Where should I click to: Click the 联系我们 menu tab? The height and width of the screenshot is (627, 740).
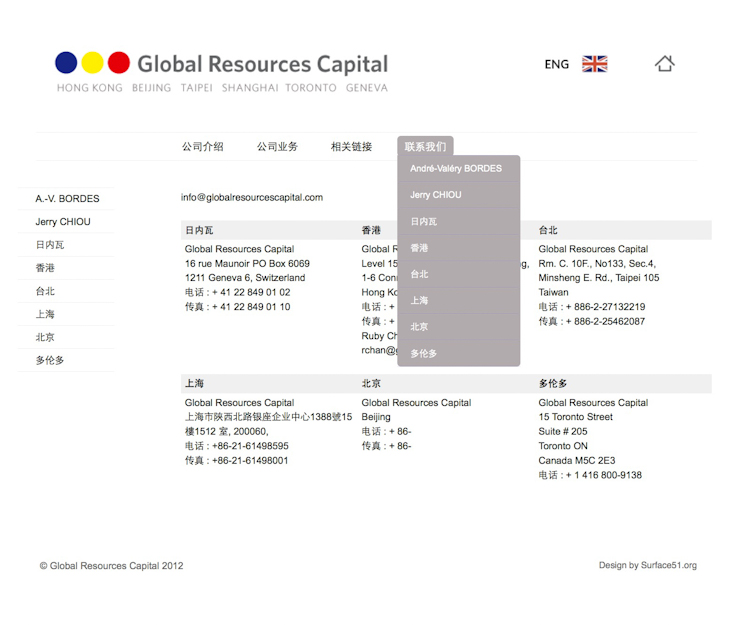tap(425, 147)
